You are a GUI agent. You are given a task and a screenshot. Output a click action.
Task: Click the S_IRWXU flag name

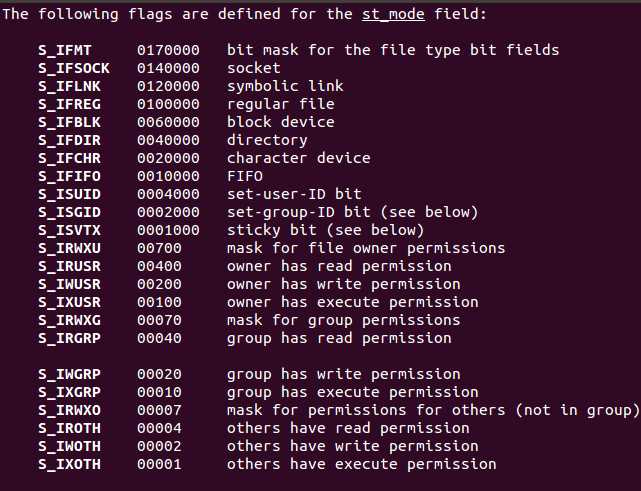tap(69, 248)
